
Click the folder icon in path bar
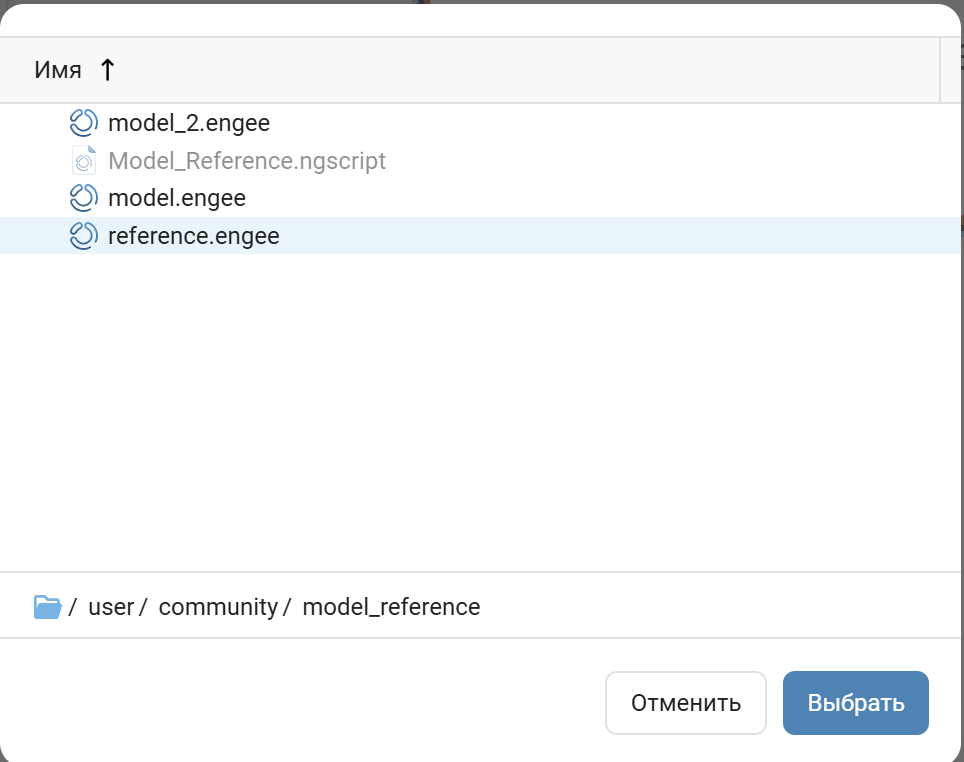[x=47, y=607]
